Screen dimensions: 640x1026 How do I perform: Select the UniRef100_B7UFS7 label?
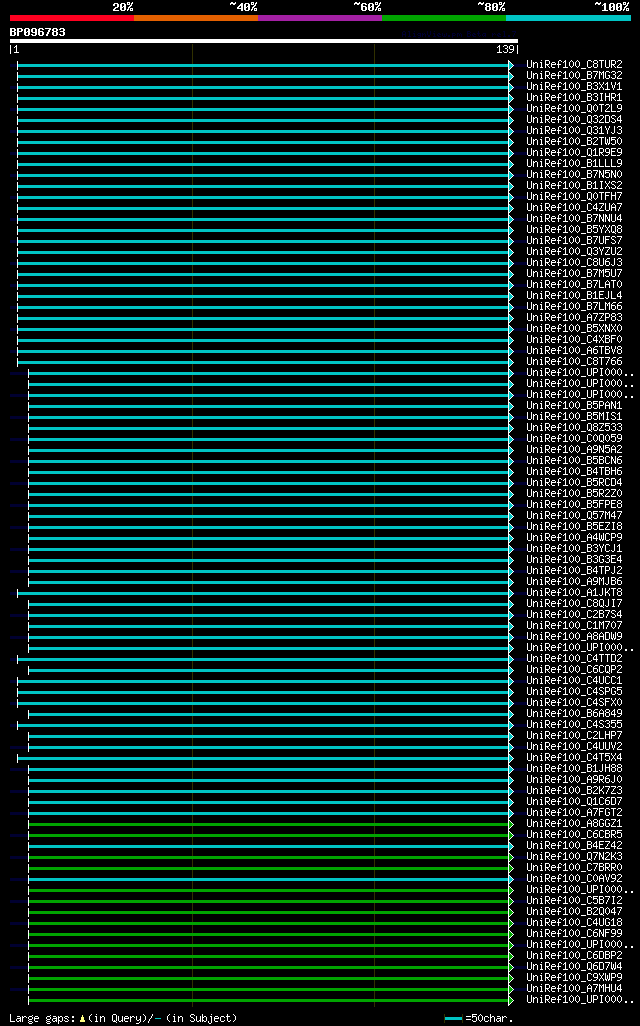(575, 241)
